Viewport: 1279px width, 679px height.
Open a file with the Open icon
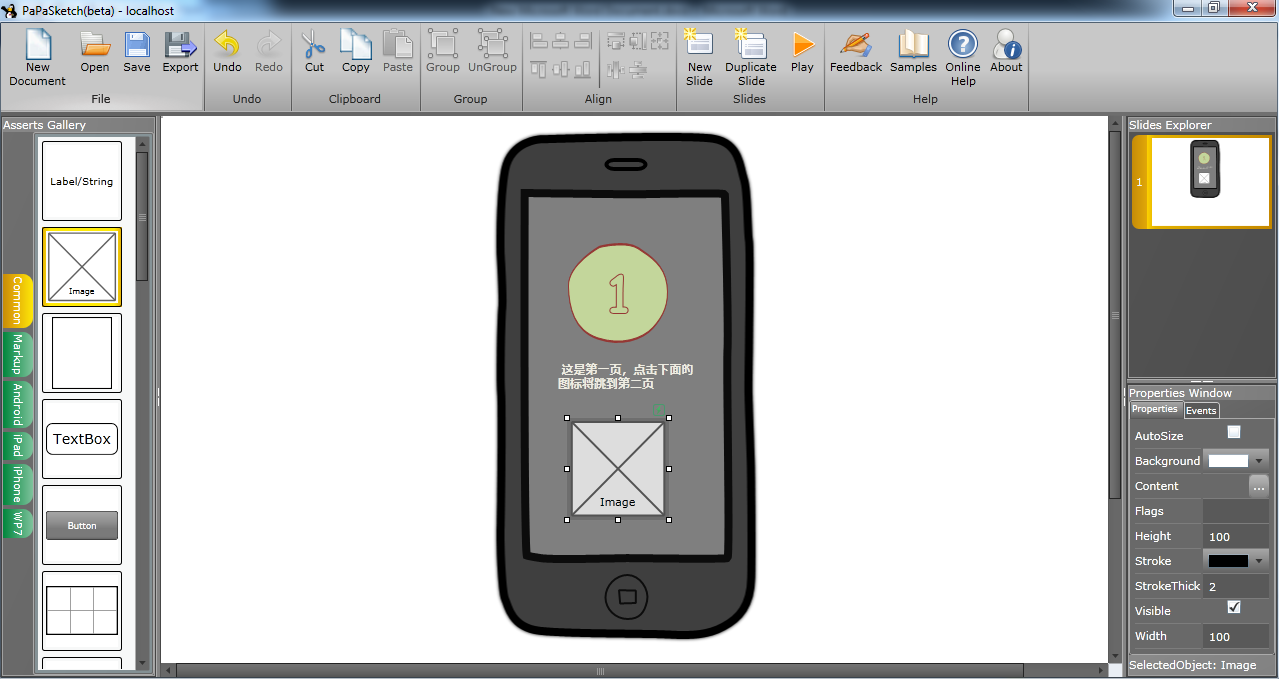point(95,53)
